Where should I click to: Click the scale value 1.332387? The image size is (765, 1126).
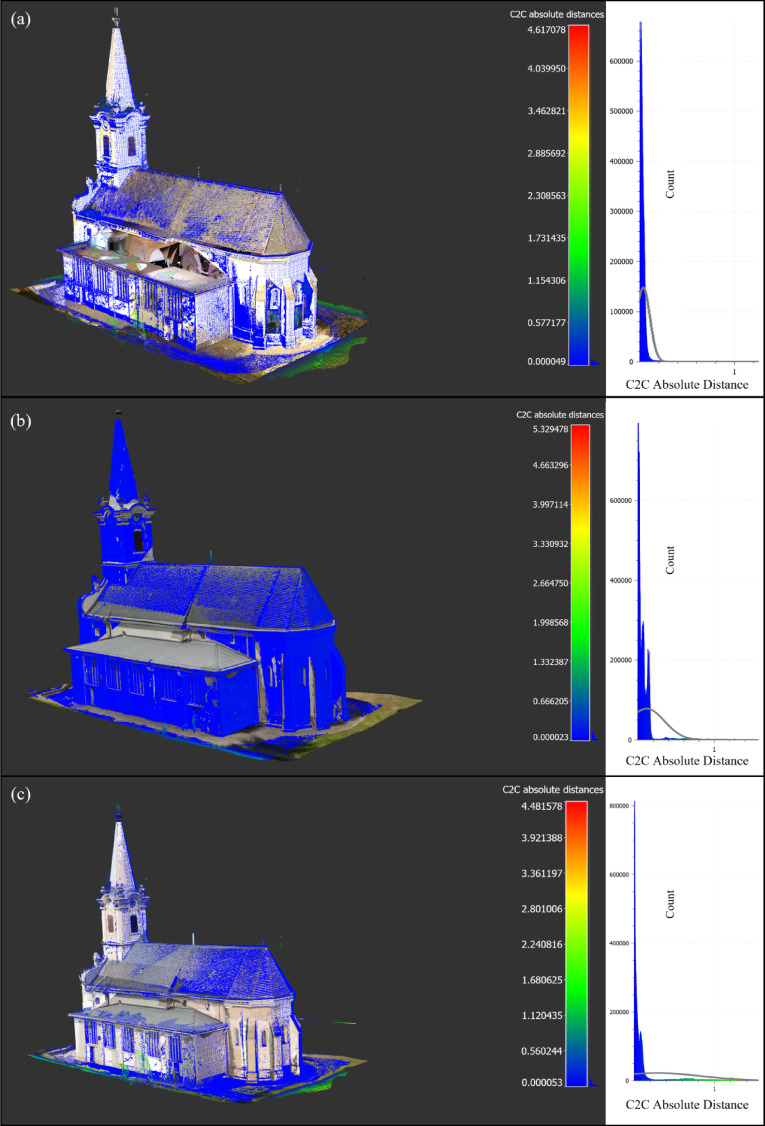point(550,662)
